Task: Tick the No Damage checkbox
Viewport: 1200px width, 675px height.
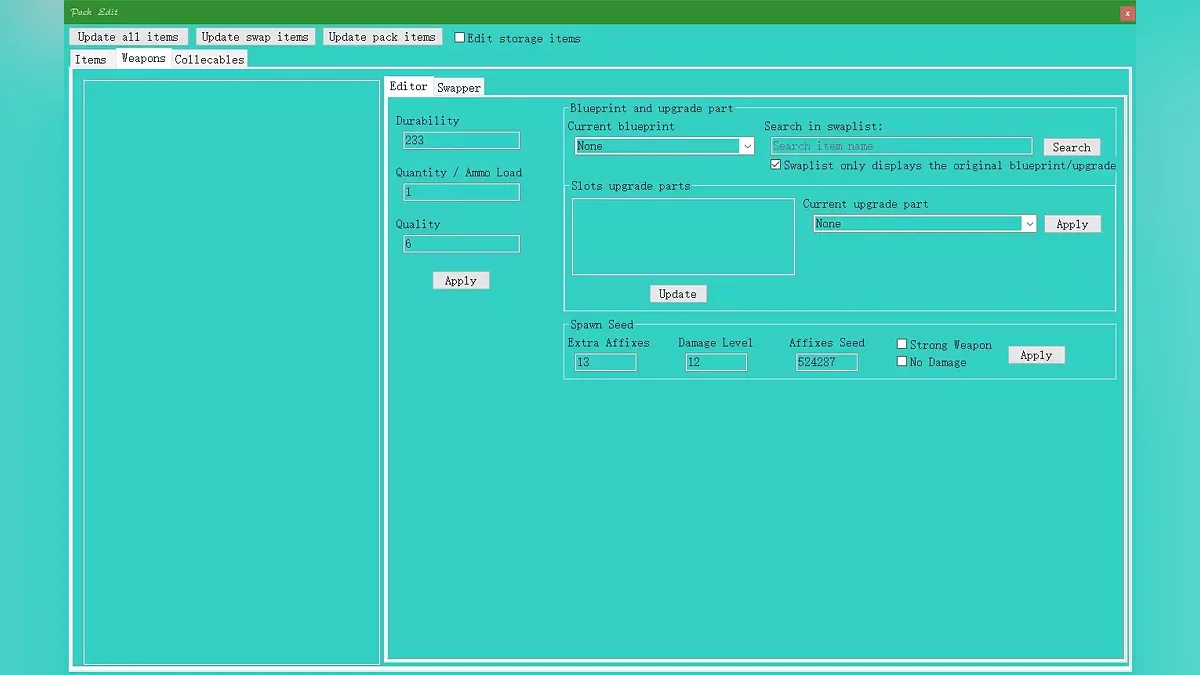Action: pos(902,361)
